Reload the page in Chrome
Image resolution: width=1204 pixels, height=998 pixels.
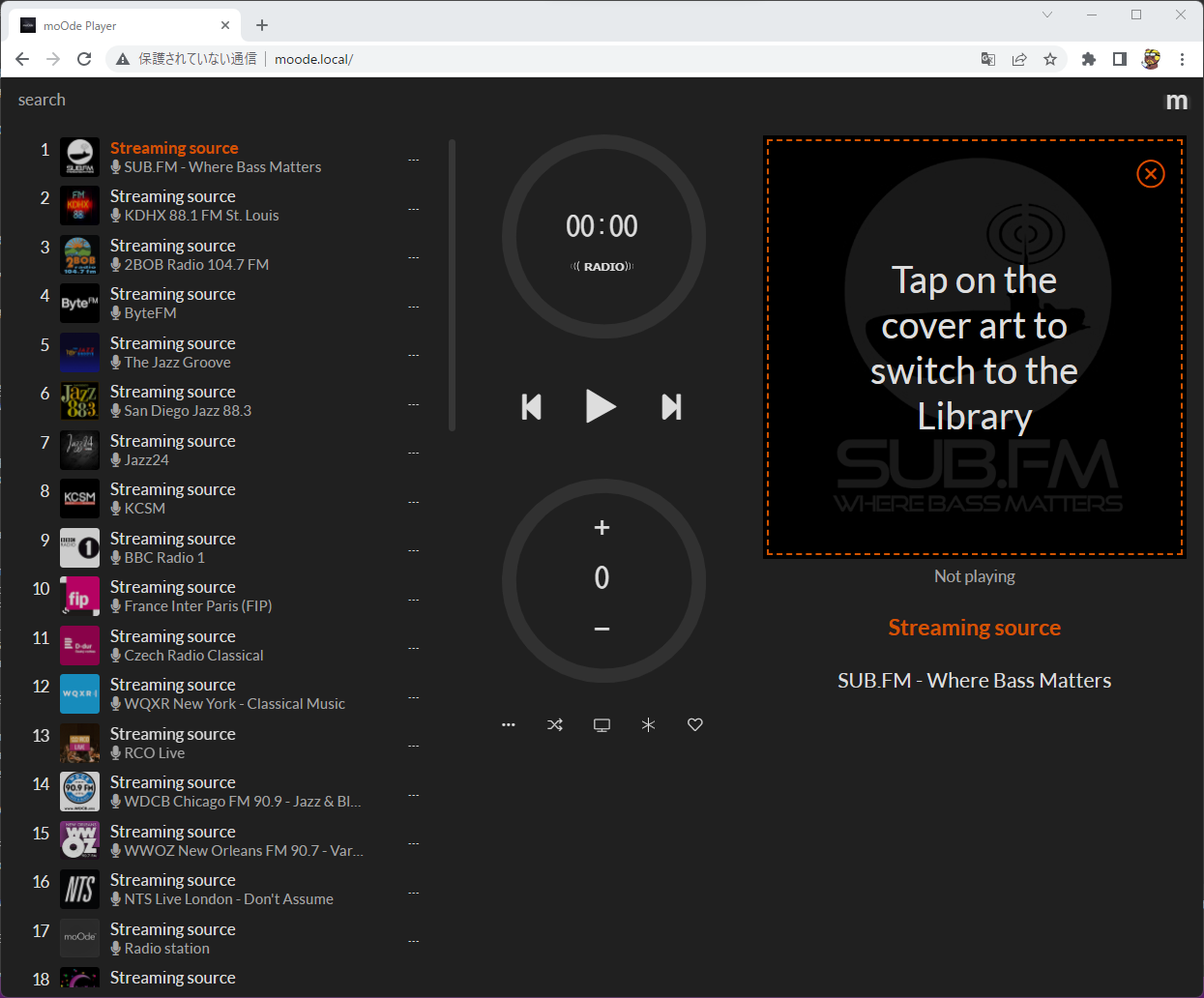pos(84,59)
